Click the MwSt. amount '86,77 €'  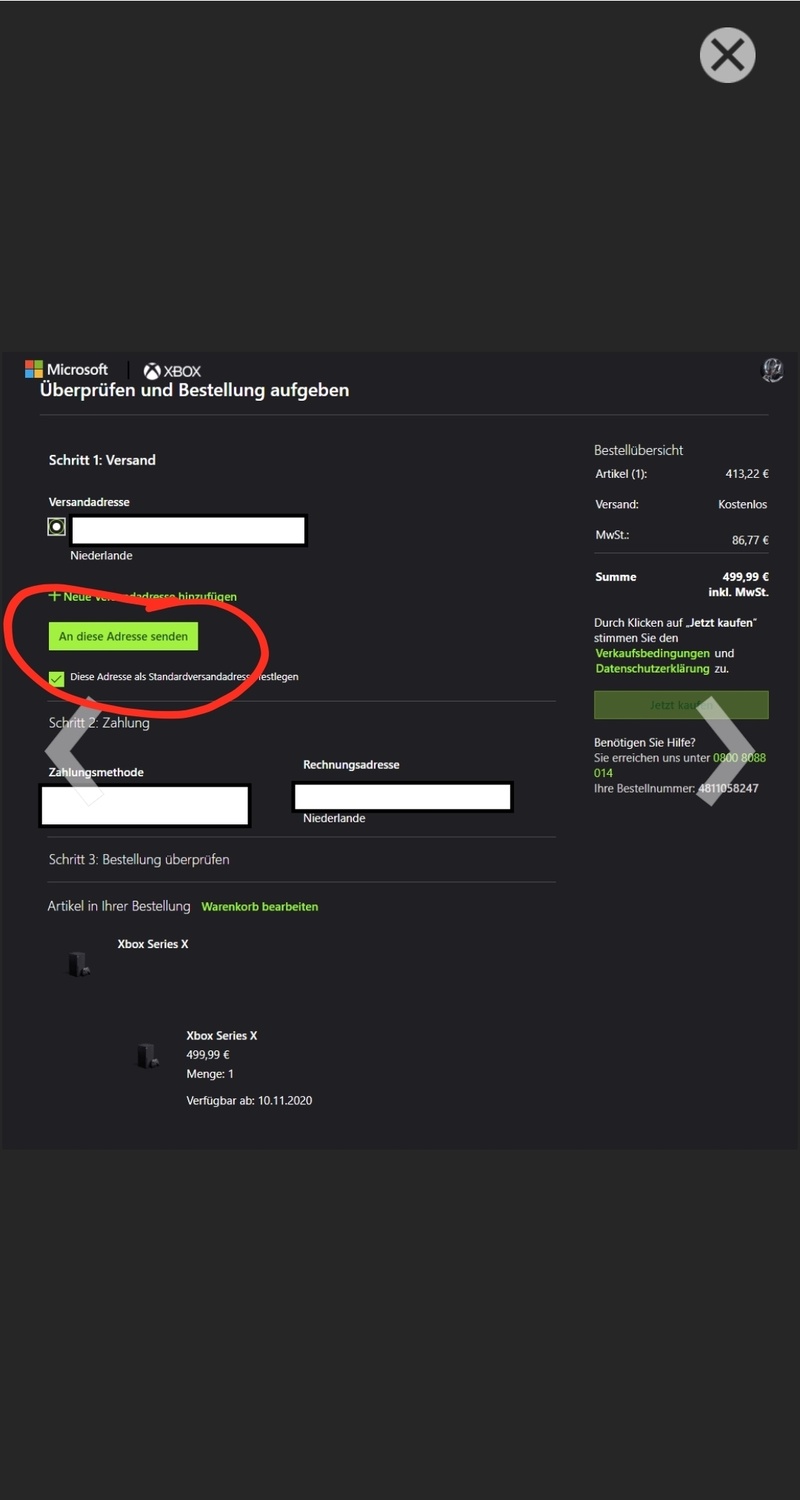click(750, 540)
